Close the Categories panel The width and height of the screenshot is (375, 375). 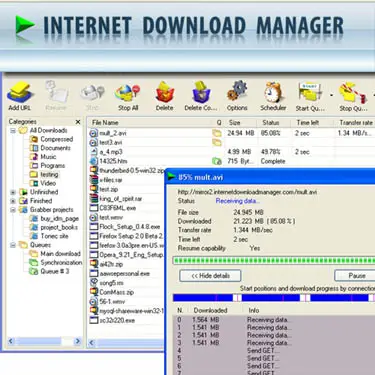coord(78,122)
